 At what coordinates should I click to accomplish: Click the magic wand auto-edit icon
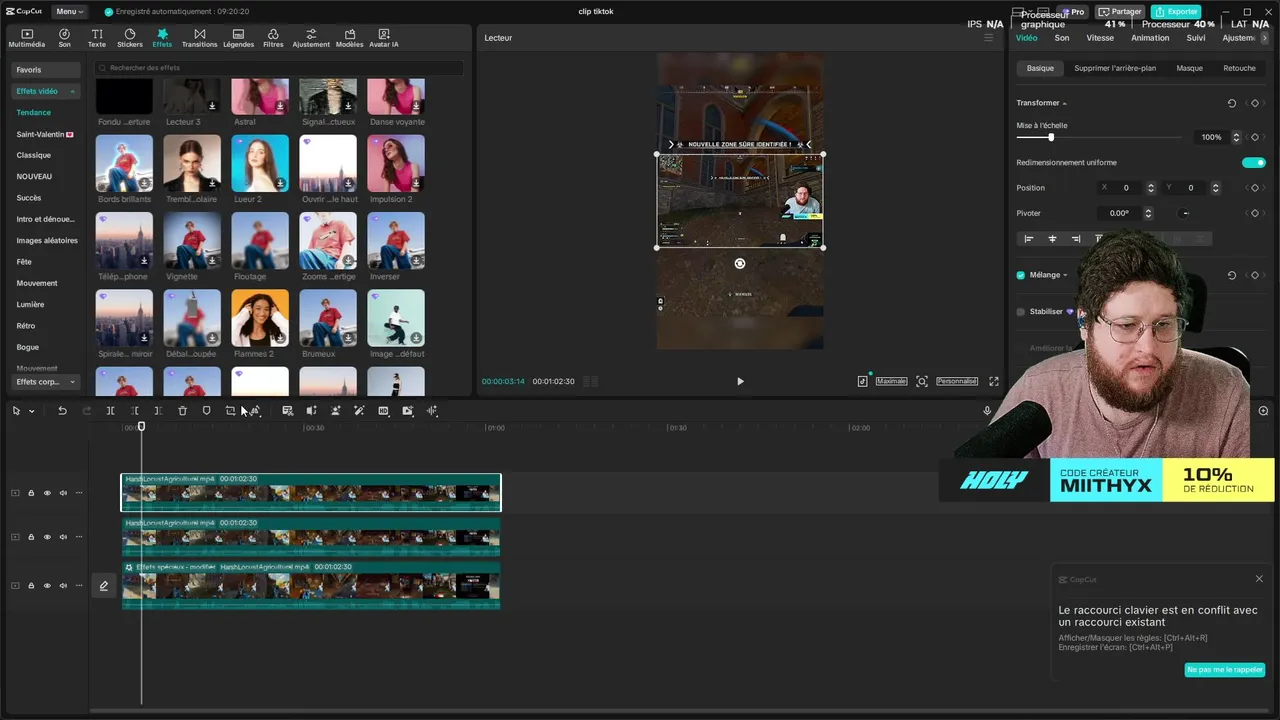(359, 411)
